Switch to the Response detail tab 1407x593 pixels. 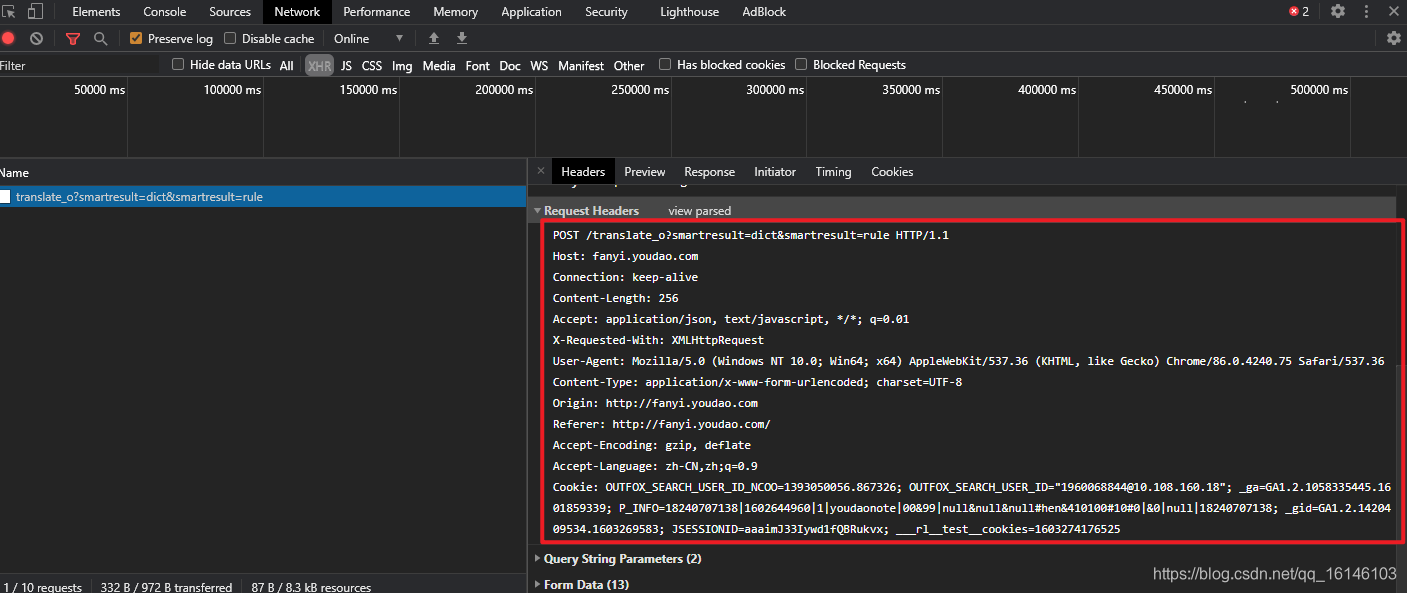click(x=710, y=172)
